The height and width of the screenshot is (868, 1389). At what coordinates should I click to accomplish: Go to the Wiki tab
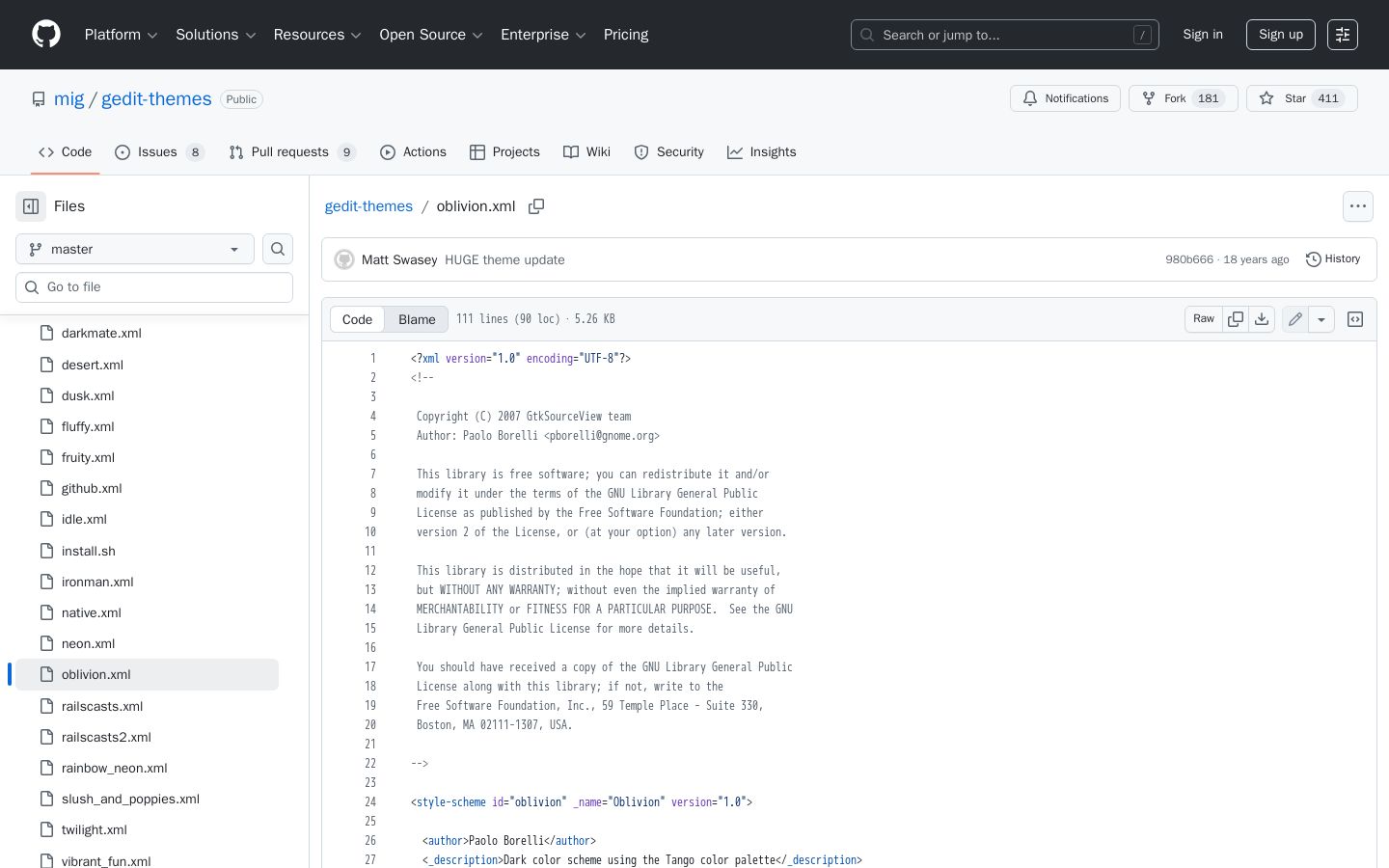pos(586,152)
